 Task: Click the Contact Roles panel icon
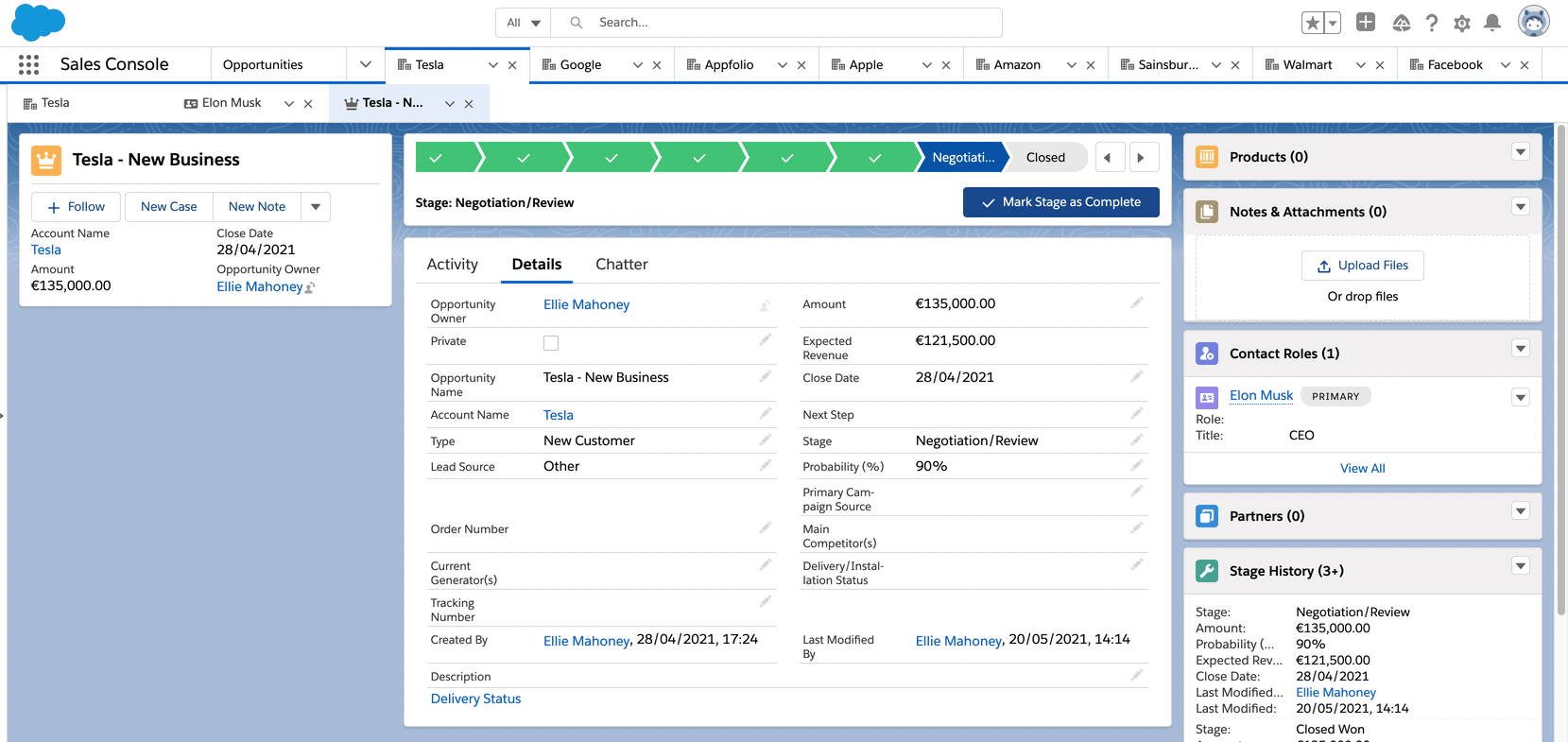pyautogui.click(x=1207, y=354)
